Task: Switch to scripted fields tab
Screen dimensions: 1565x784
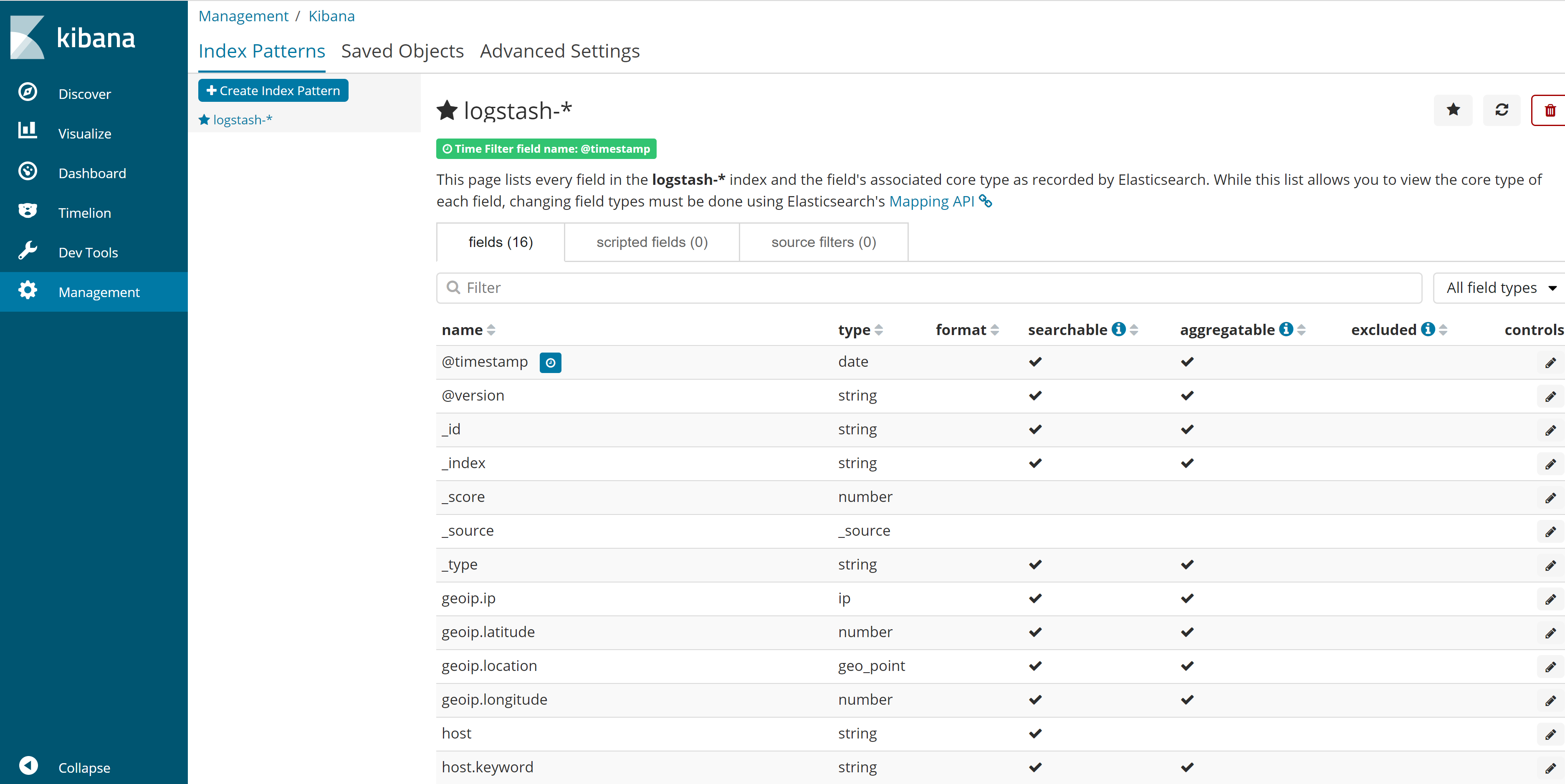Action: (x=652, y=242)
